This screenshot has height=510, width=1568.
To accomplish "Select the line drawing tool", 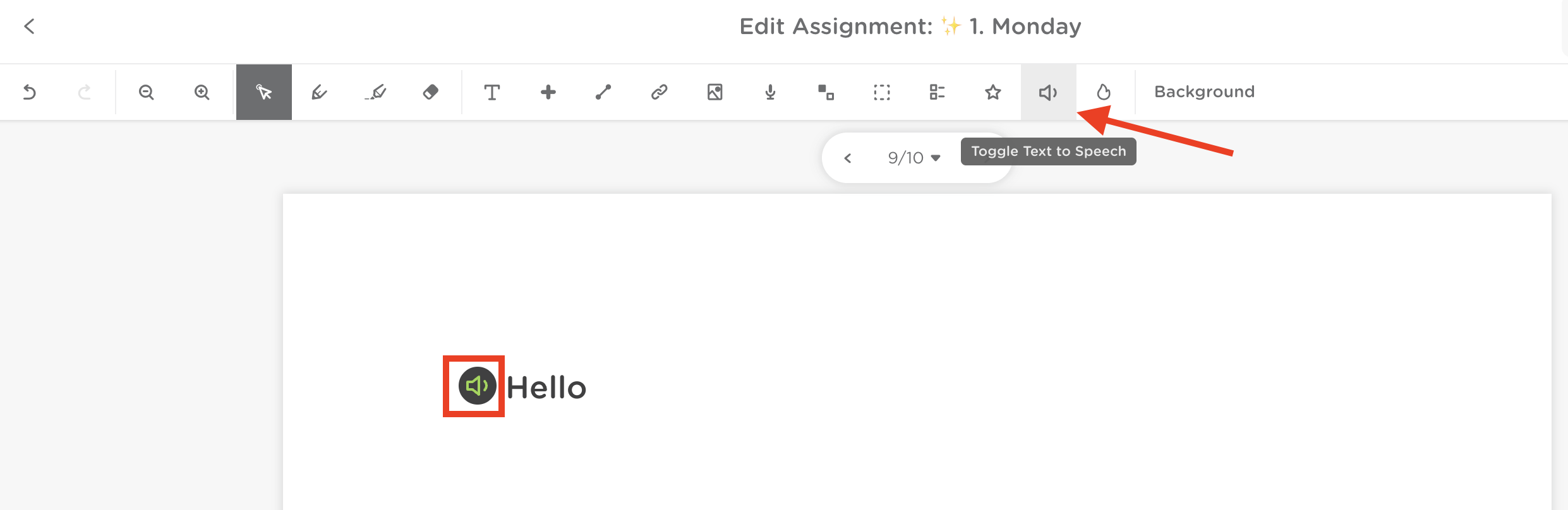I will click(x=603, y=92).
